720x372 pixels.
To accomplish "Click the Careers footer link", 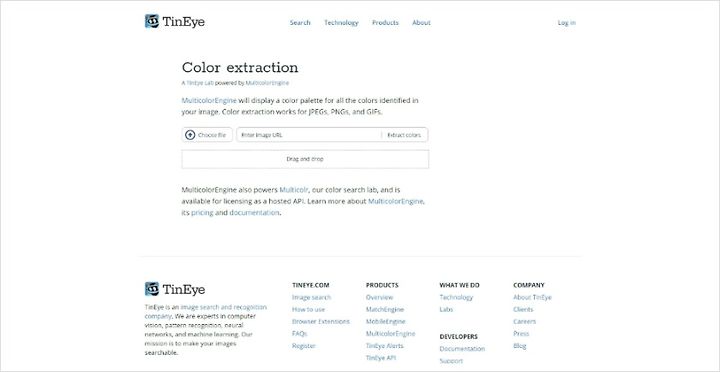I will click(524, 321).
